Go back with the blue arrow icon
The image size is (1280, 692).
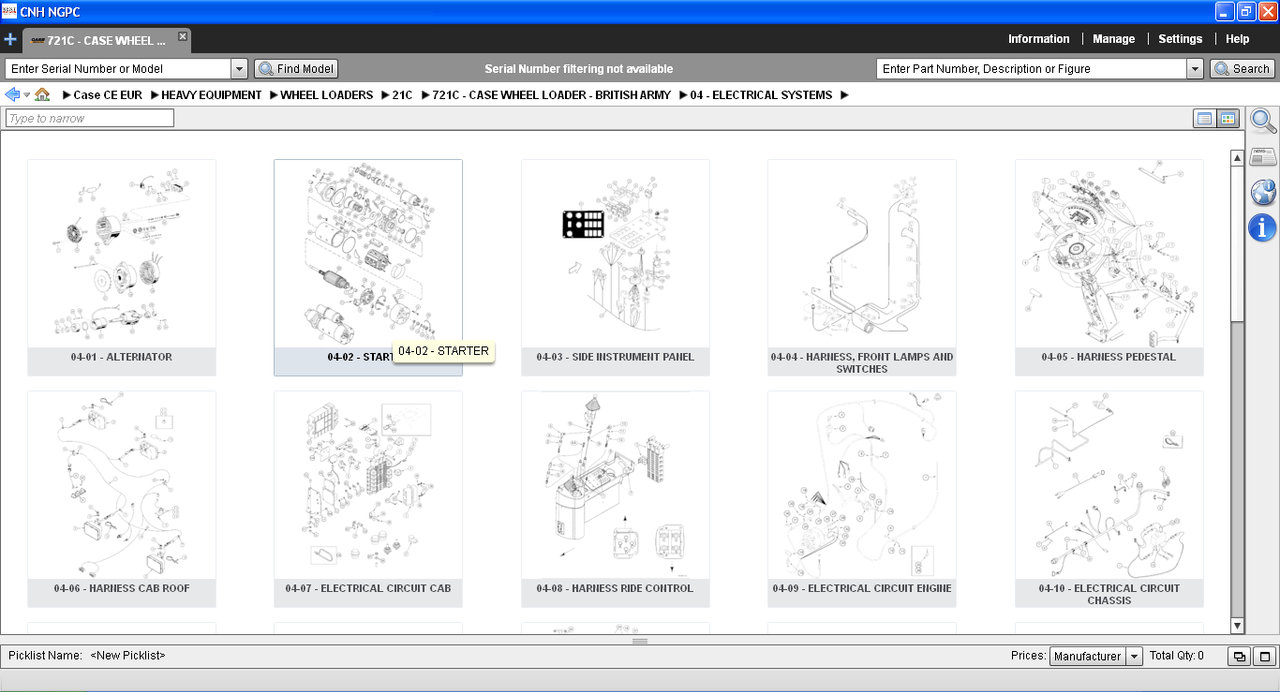pyautogui.click(x=12, y=95)
